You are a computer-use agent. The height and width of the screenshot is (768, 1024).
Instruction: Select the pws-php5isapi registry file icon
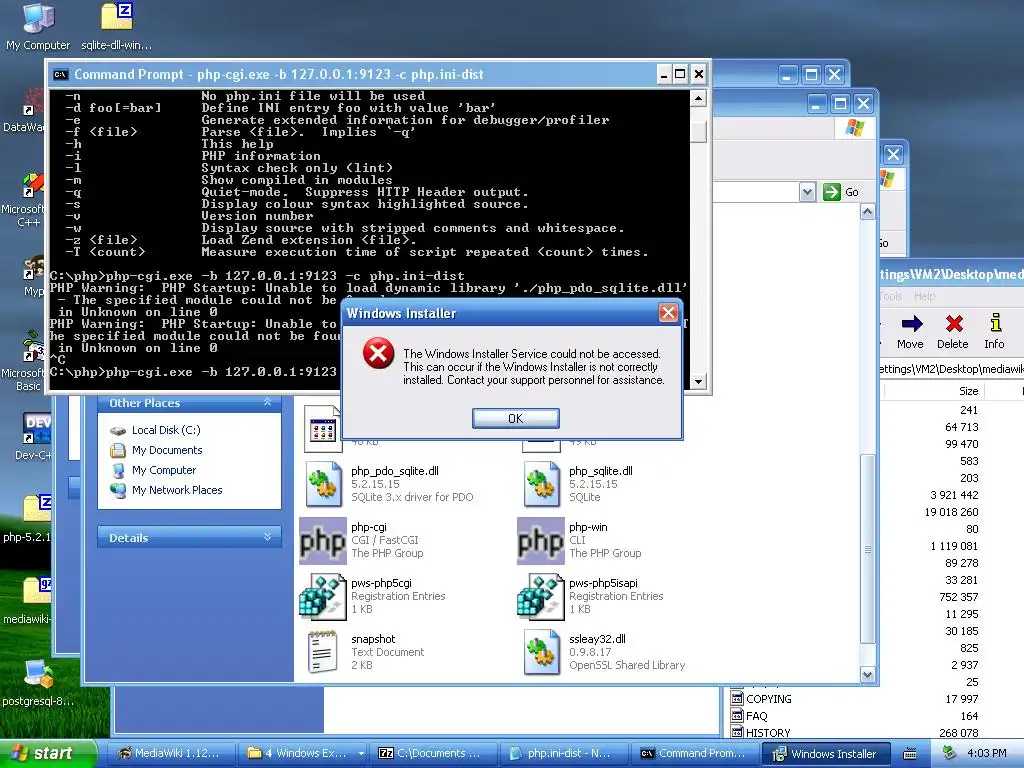tap(541, 596)
